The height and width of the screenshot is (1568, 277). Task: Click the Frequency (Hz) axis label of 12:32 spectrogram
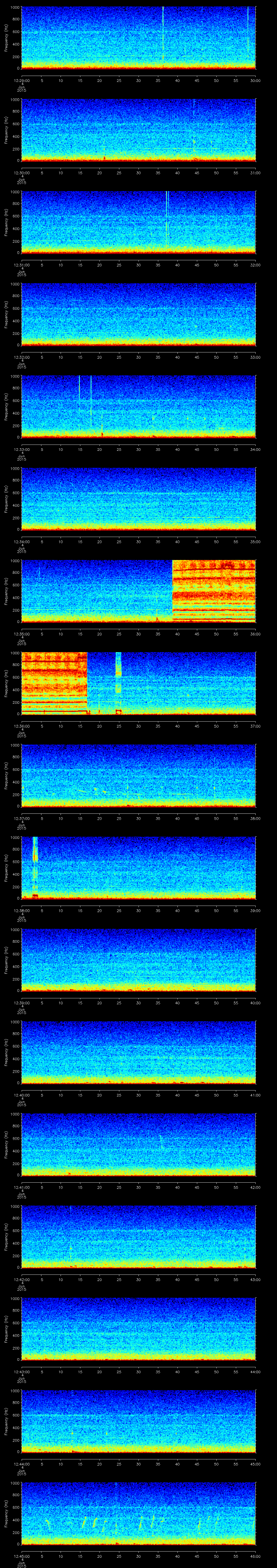click(x=6, y=314)
